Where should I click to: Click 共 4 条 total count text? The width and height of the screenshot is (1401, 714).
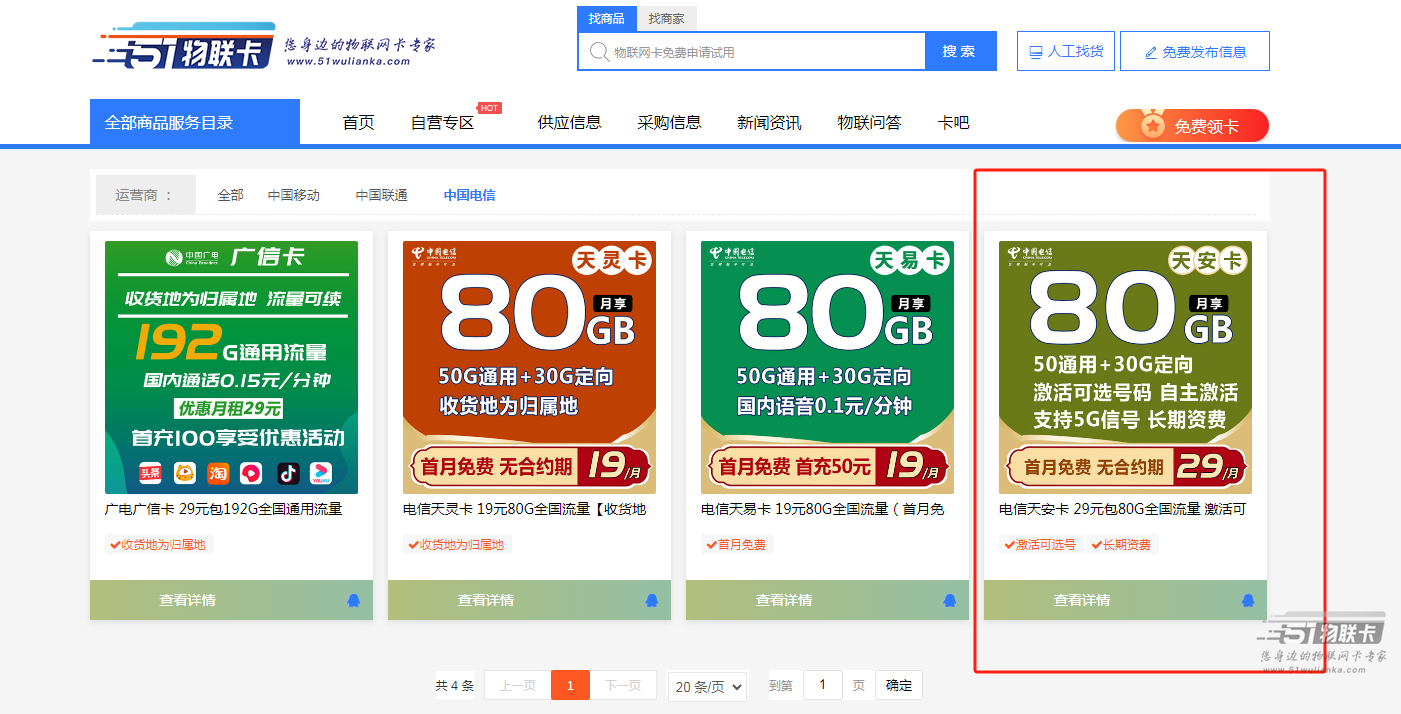454,686
